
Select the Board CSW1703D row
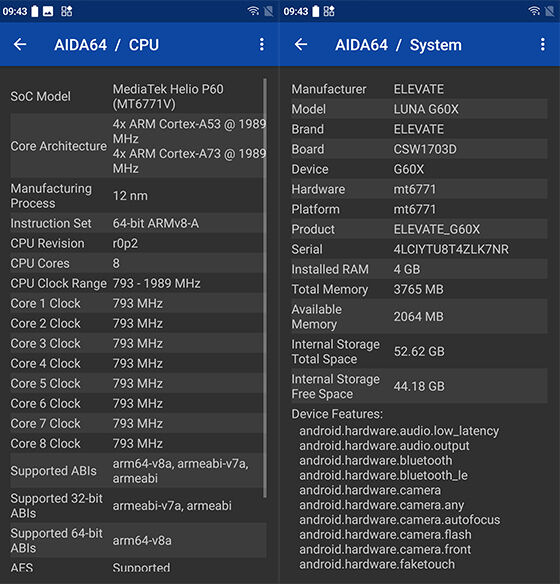pyautogui.click(x=419, y=149)
